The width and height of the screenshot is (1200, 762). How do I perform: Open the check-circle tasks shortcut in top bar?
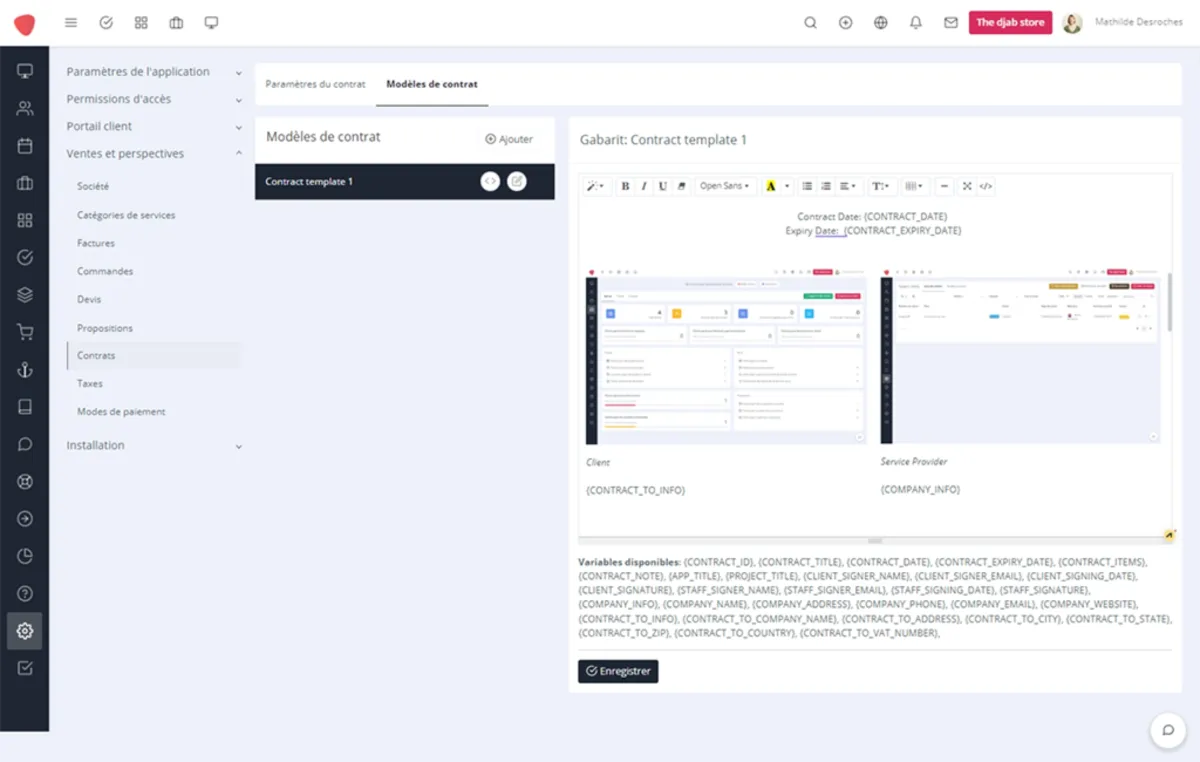tap(106, 23)
